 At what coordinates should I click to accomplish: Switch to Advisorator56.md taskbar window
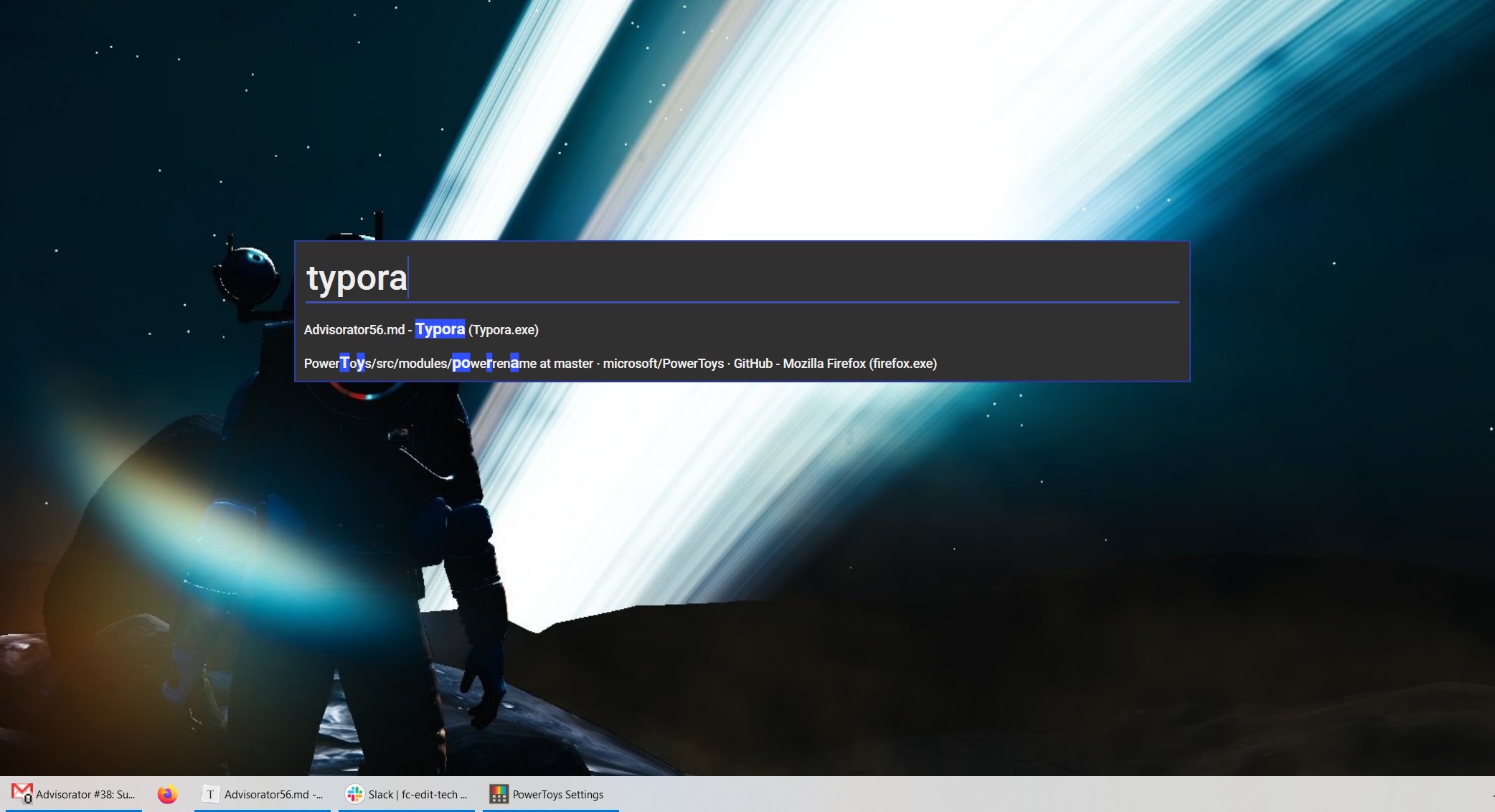[x=263, y=794]
